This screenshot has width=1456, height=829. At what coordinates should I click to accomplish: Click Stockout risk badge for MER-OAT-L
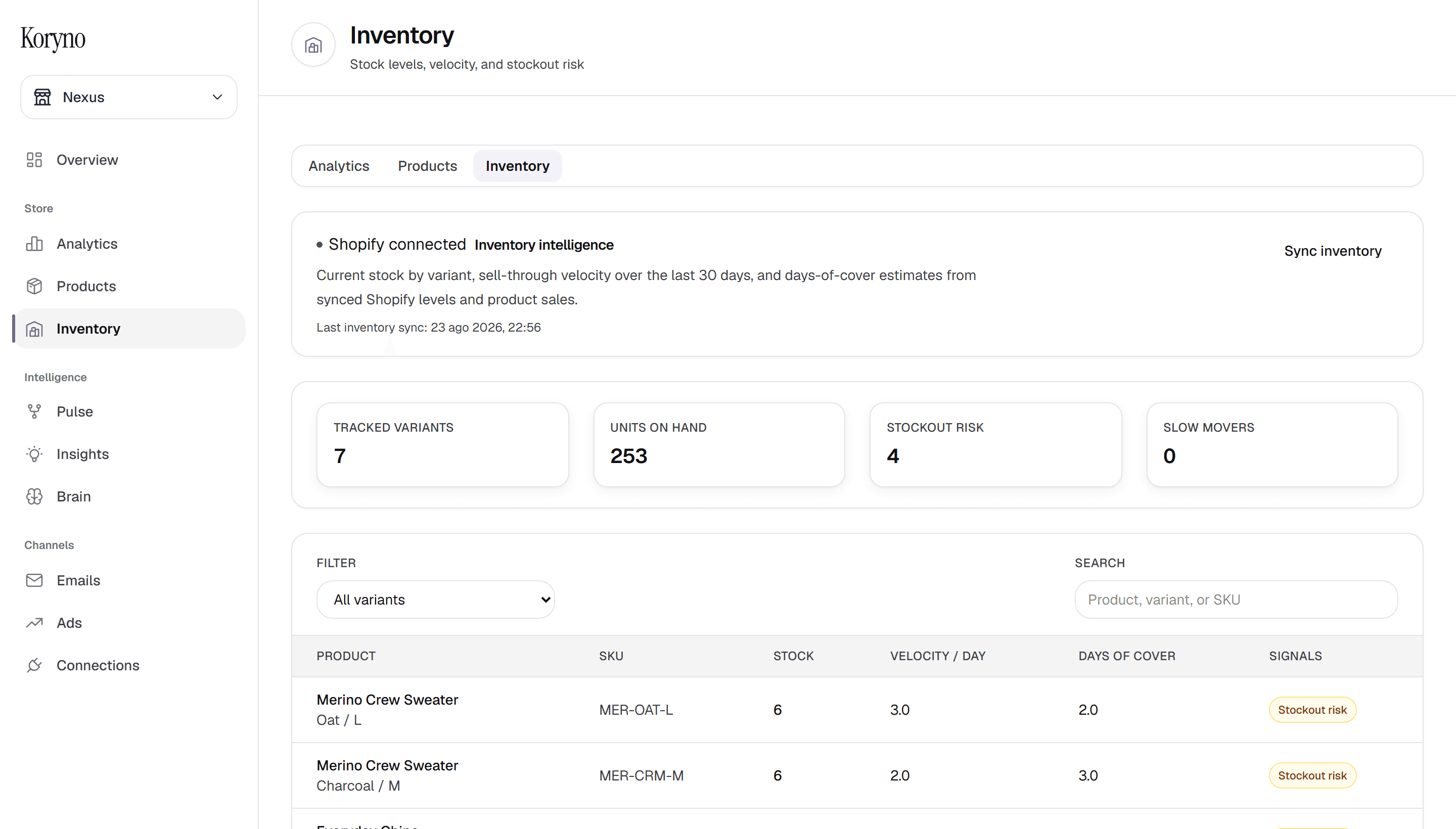pyautogui.click(x=1312, y=710)
